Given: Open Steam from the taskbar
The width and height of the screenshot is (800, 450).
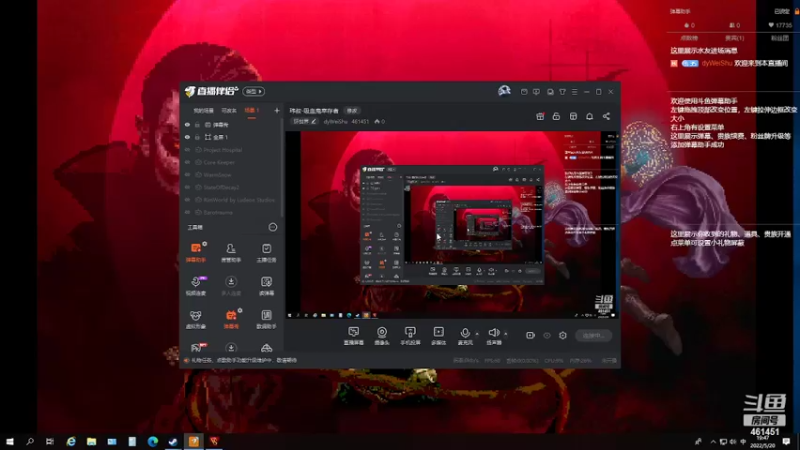Looking at the screenshot, I should tap(173, 441).
